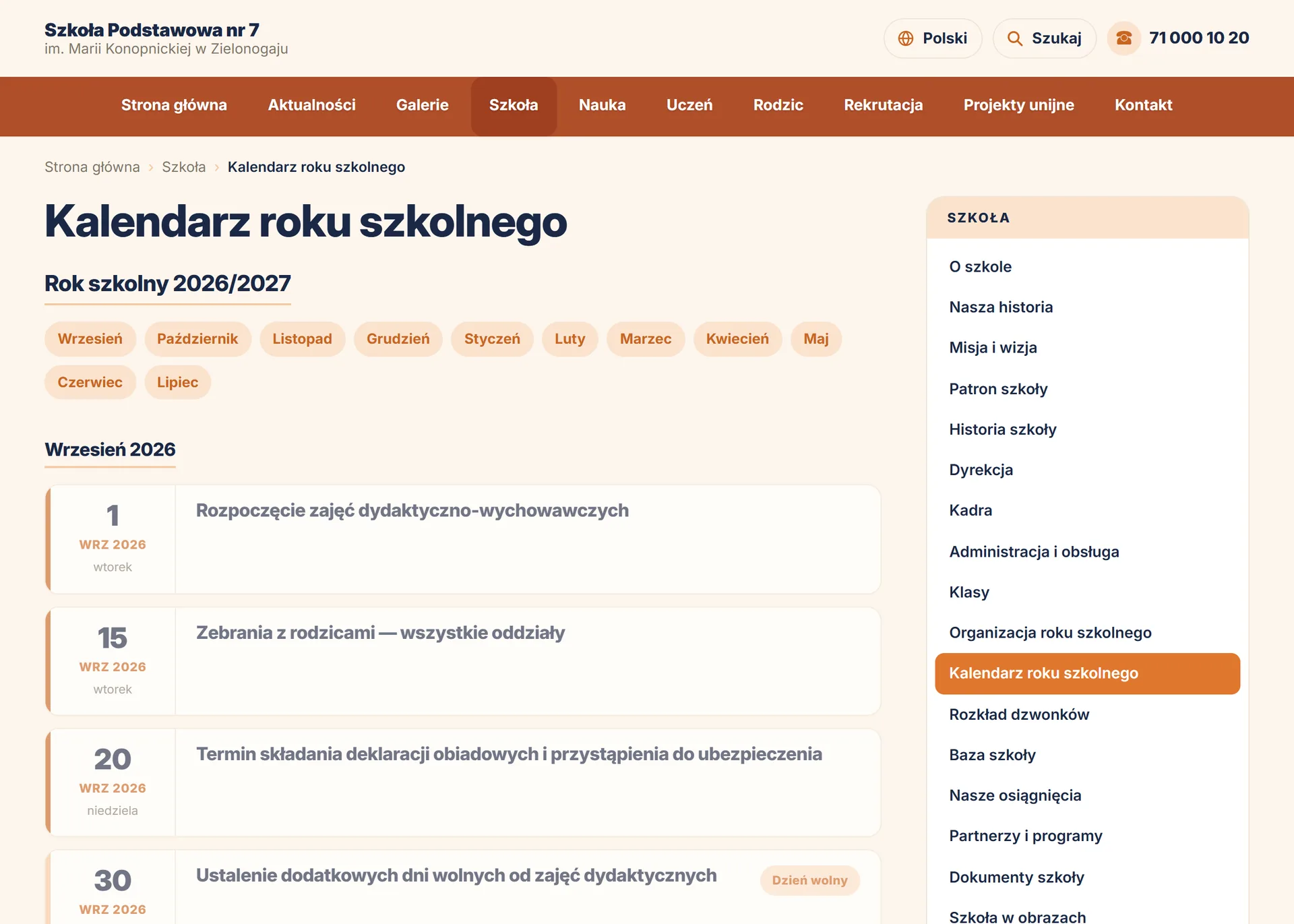Click the magnifier search icon

(x=1014, y=38)
